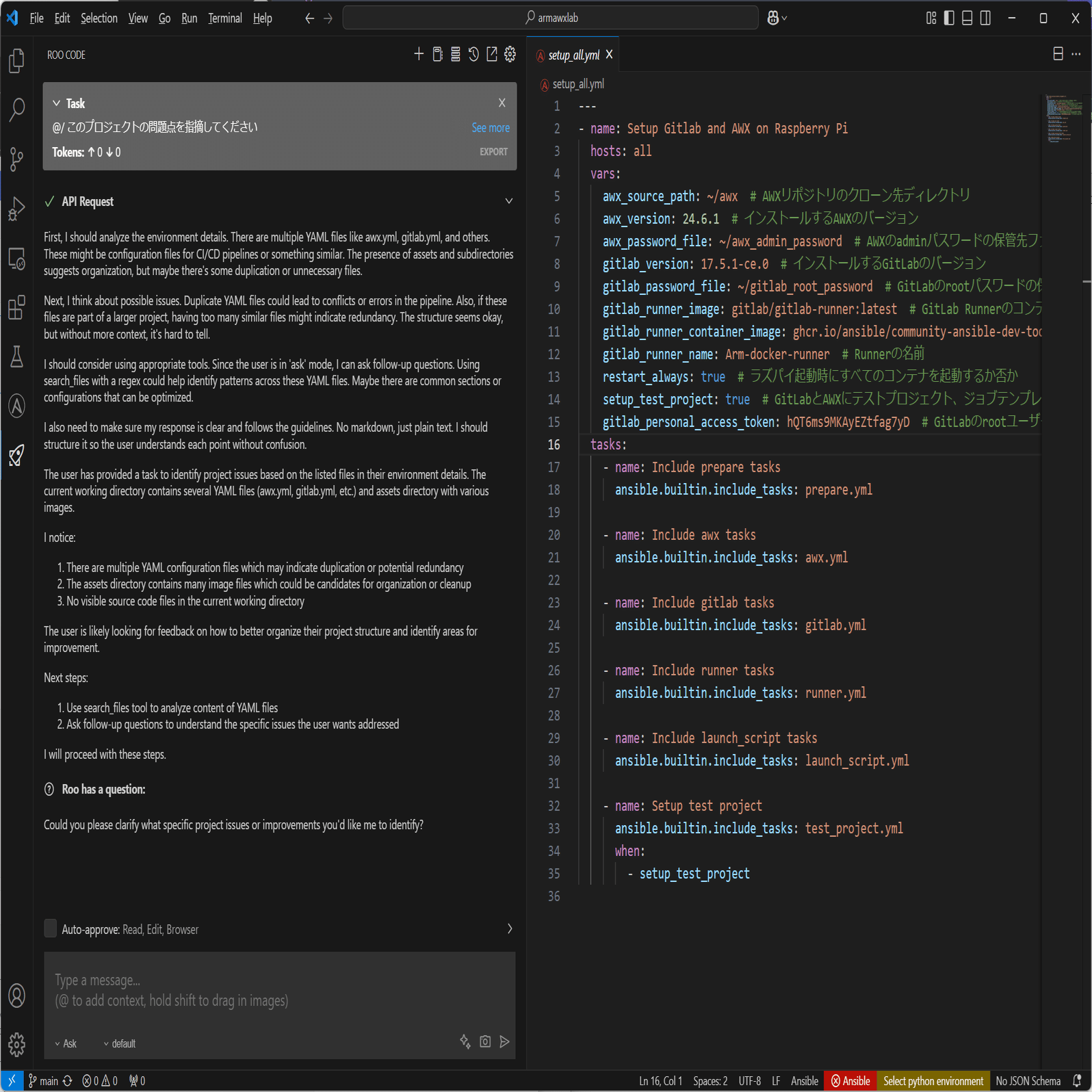1092x1092 pixels.
Task: Open the Remote Explorer view
Action: 17,259
